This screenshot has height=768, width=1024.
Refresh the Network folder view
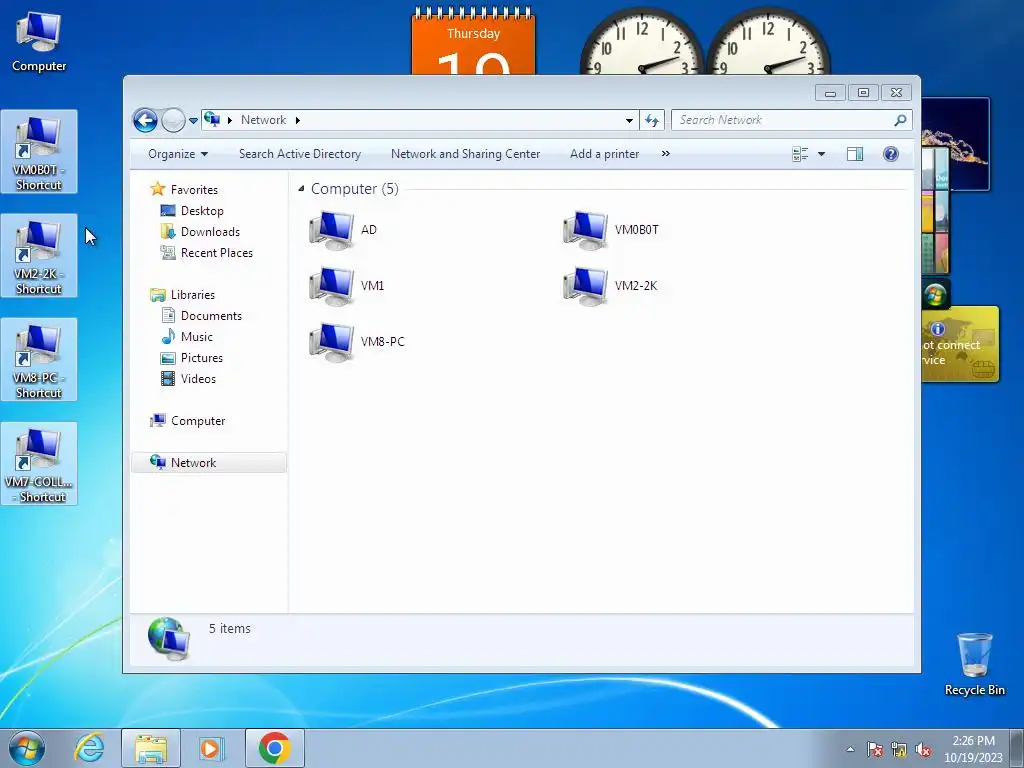point(652,120)
